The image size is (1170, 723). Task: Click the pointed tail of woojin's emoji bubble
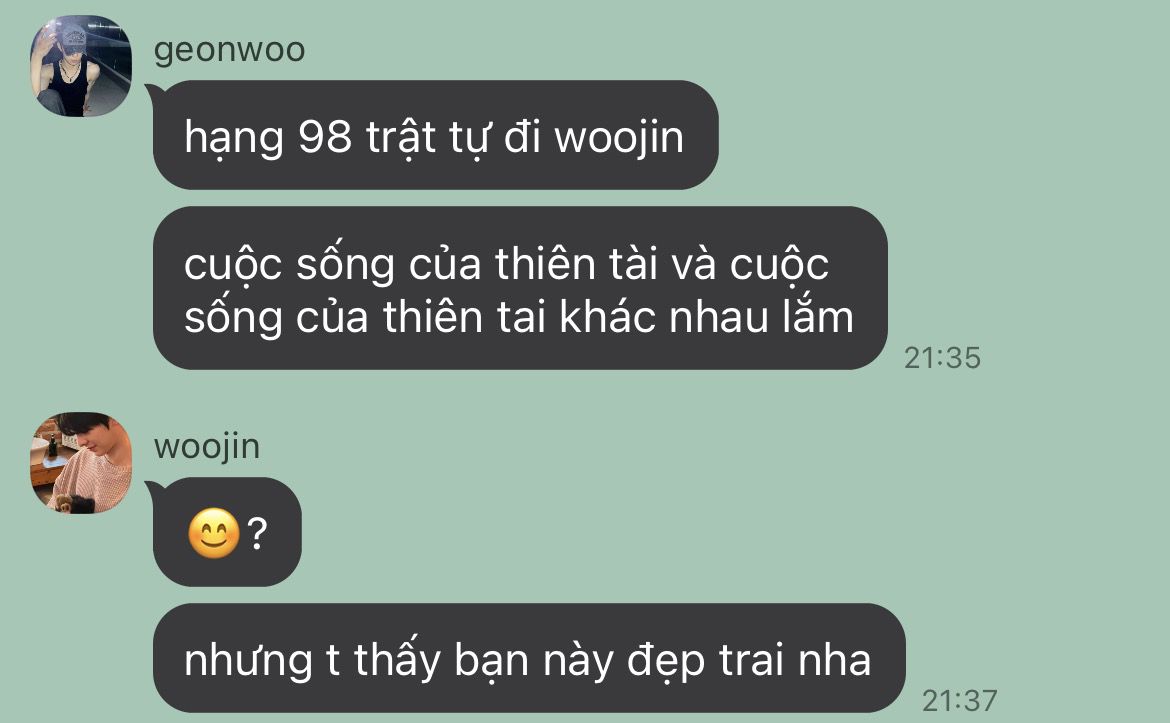click(x=154, y=489)
